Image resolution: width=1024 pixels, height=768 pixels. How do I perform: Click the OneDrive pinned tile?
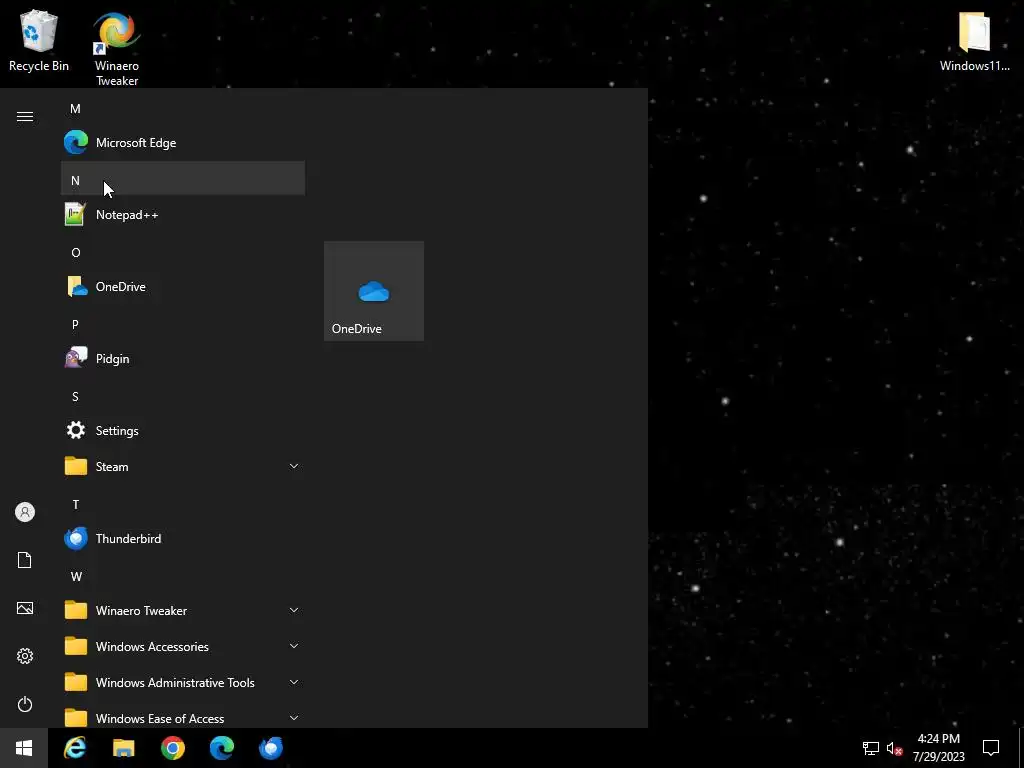coord(374,291)
